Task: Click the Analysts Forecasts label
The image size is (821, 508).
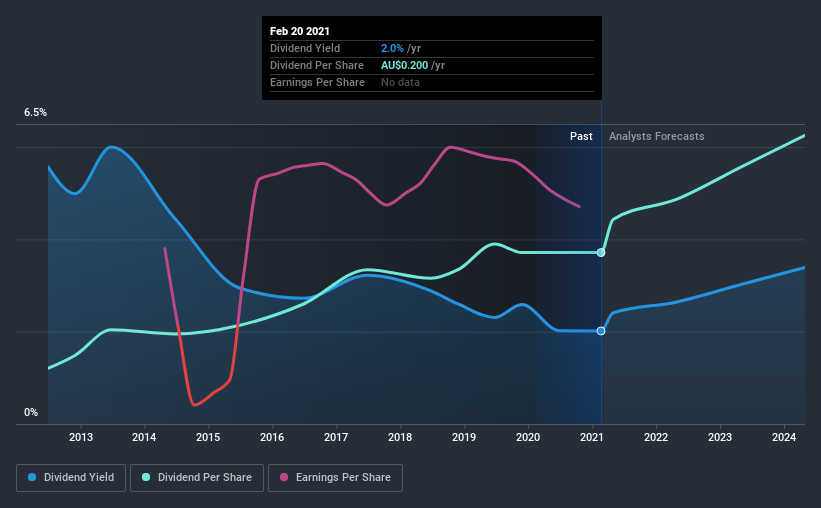Action: tap(657, 136)
